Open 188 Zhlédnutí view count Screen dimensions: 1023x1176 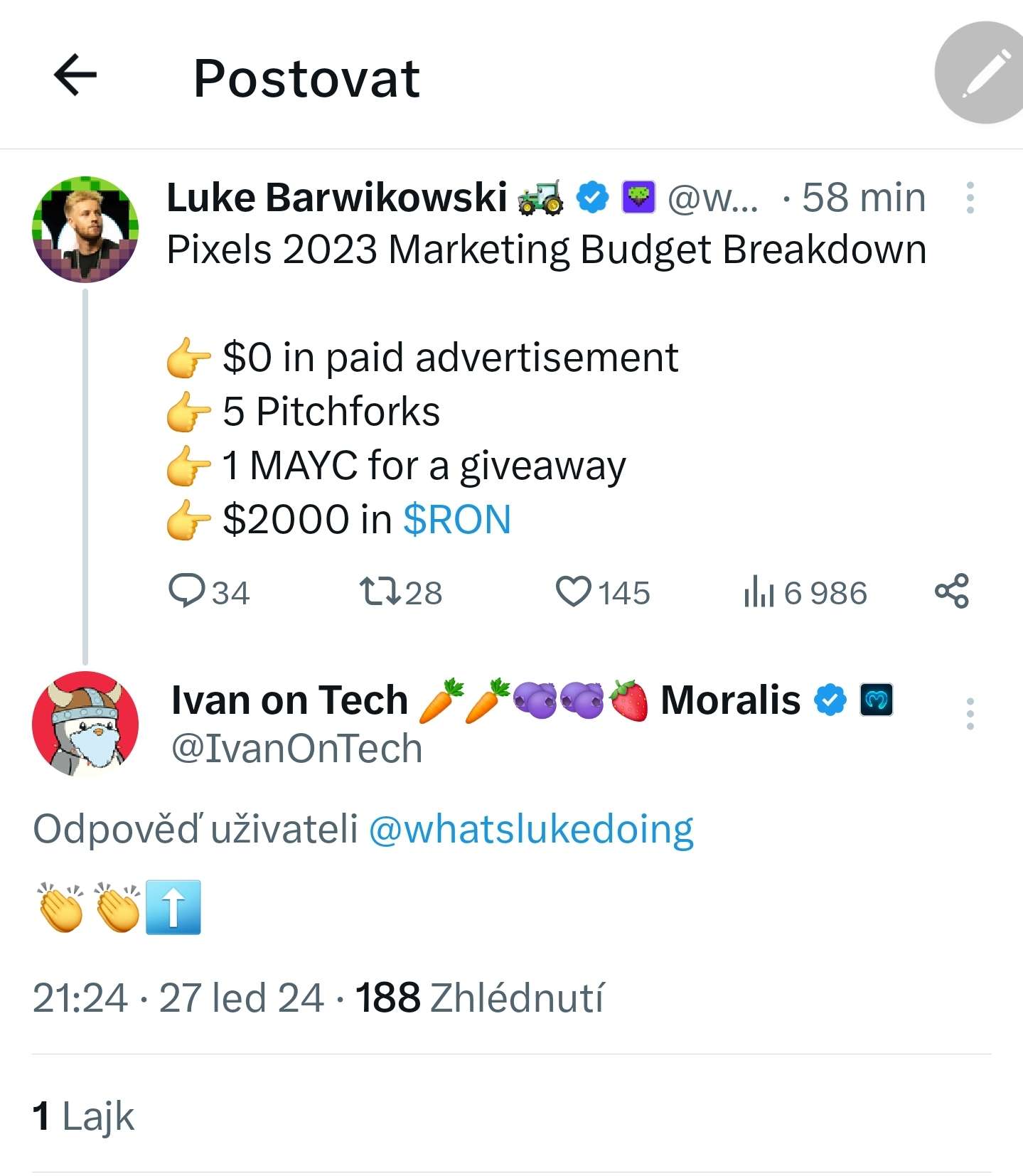pos(480,998)
